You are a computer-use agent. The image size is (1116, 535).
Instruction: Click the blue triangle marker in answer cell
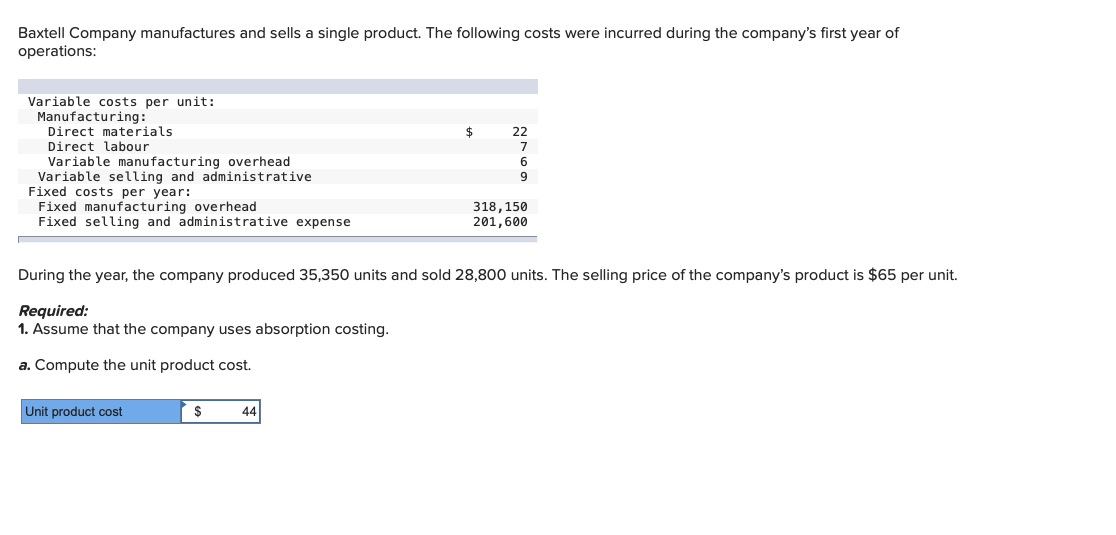pyautogui.click(x=185, y=404)
